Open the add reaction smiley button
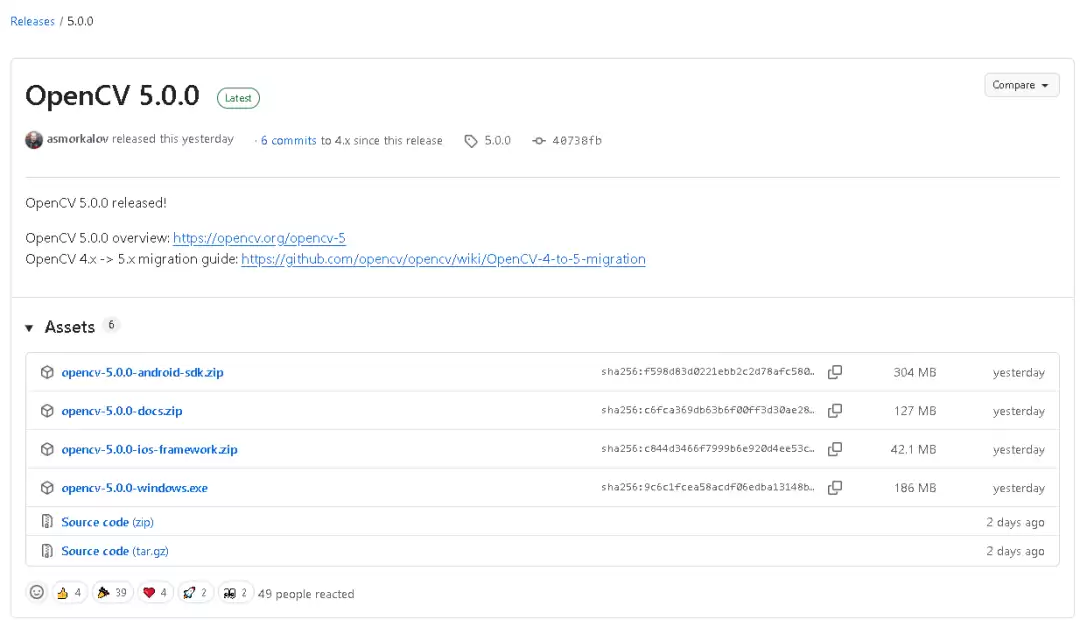1080x620 pixels. (x=37, y=592)
